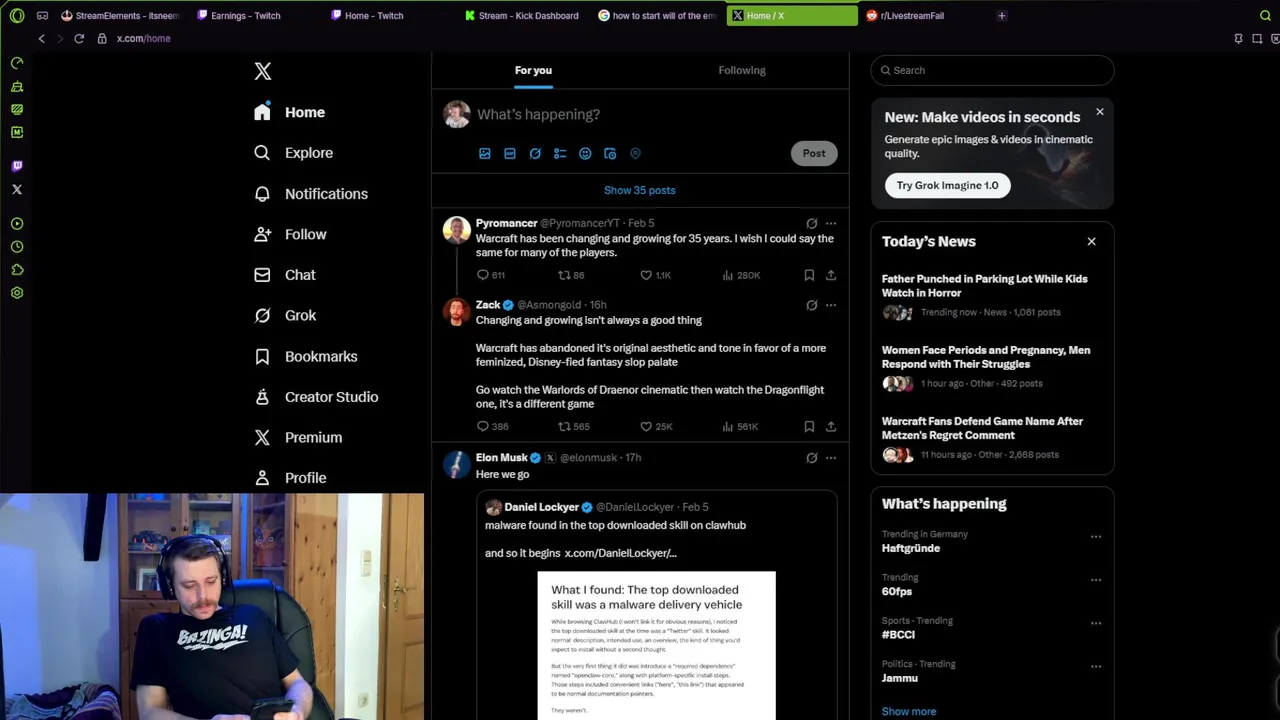View analytics of Zack's post
The height and width of the screenshot is (720, 1280).
click(x=740, y=426)
